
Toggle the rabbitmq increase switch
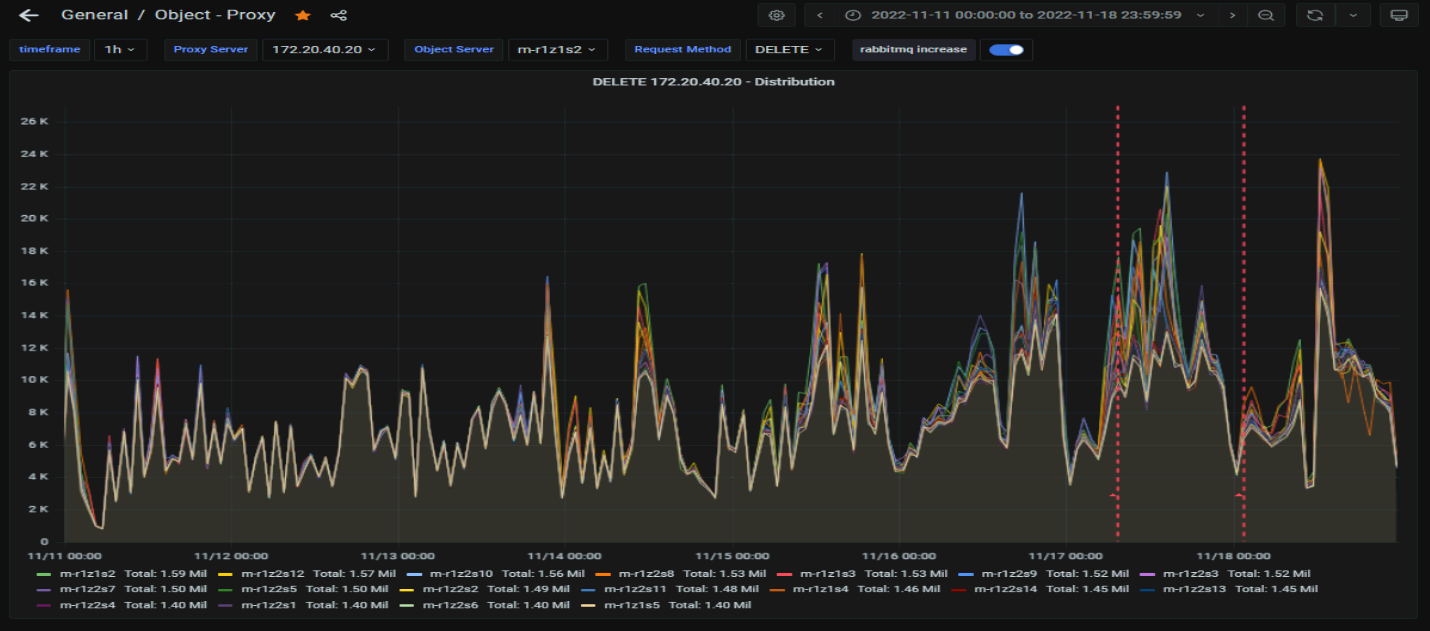(1006, 50)
